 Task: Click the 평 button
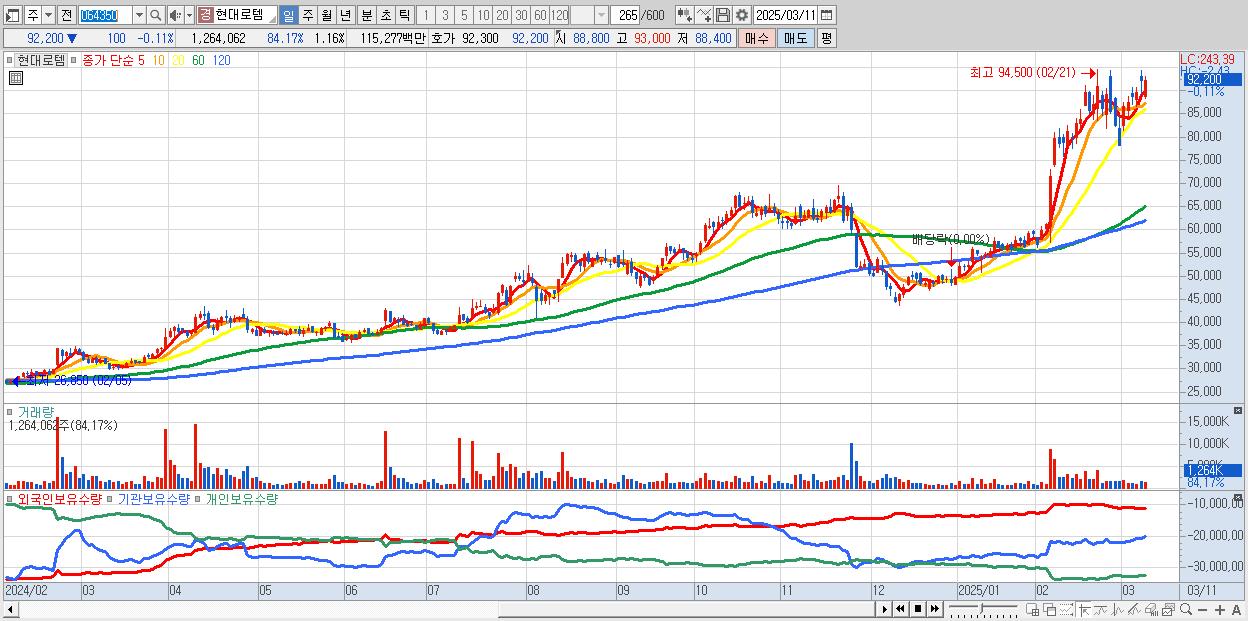(x=826, y=38)
